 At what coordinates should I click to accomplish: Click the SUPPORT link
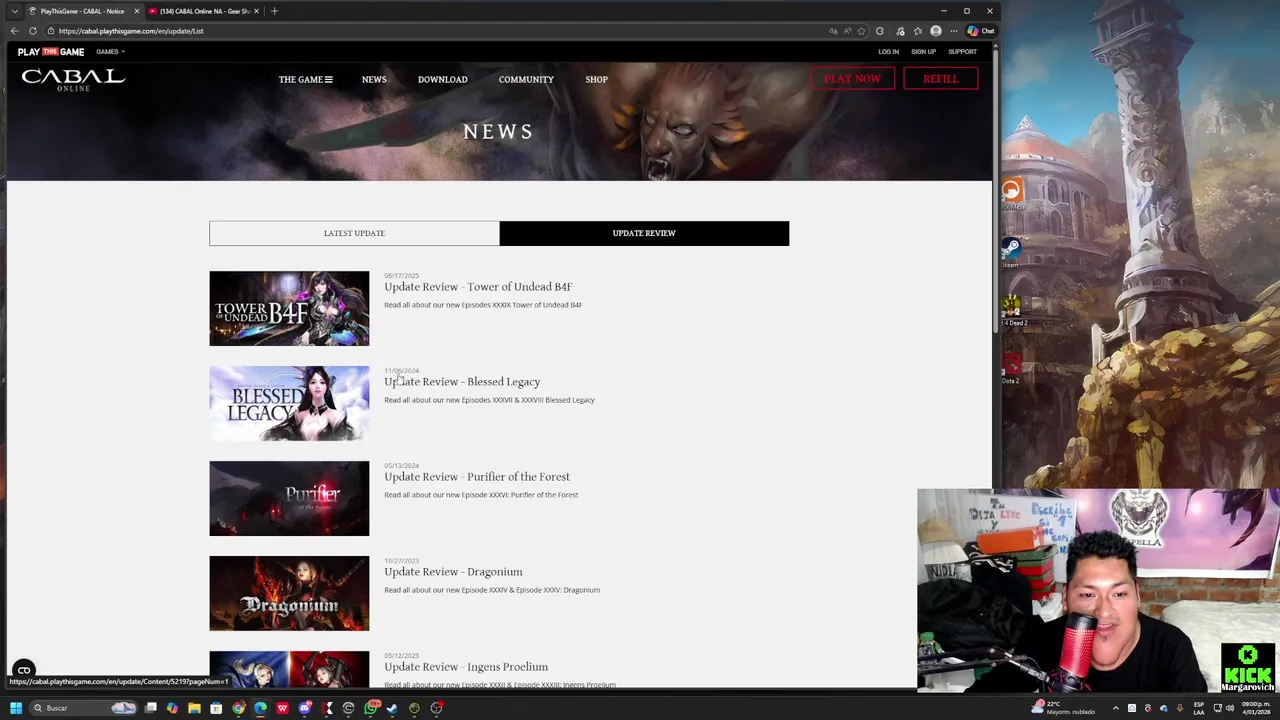(962, 52)
